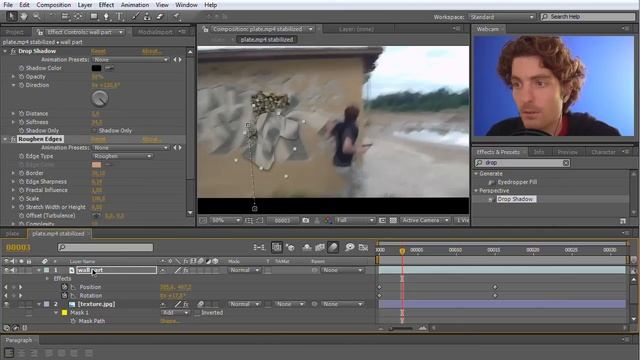640x360 pixels.
Task: Open Drop Shadow Animation Presets dropdown
Action: pos(130,60)
